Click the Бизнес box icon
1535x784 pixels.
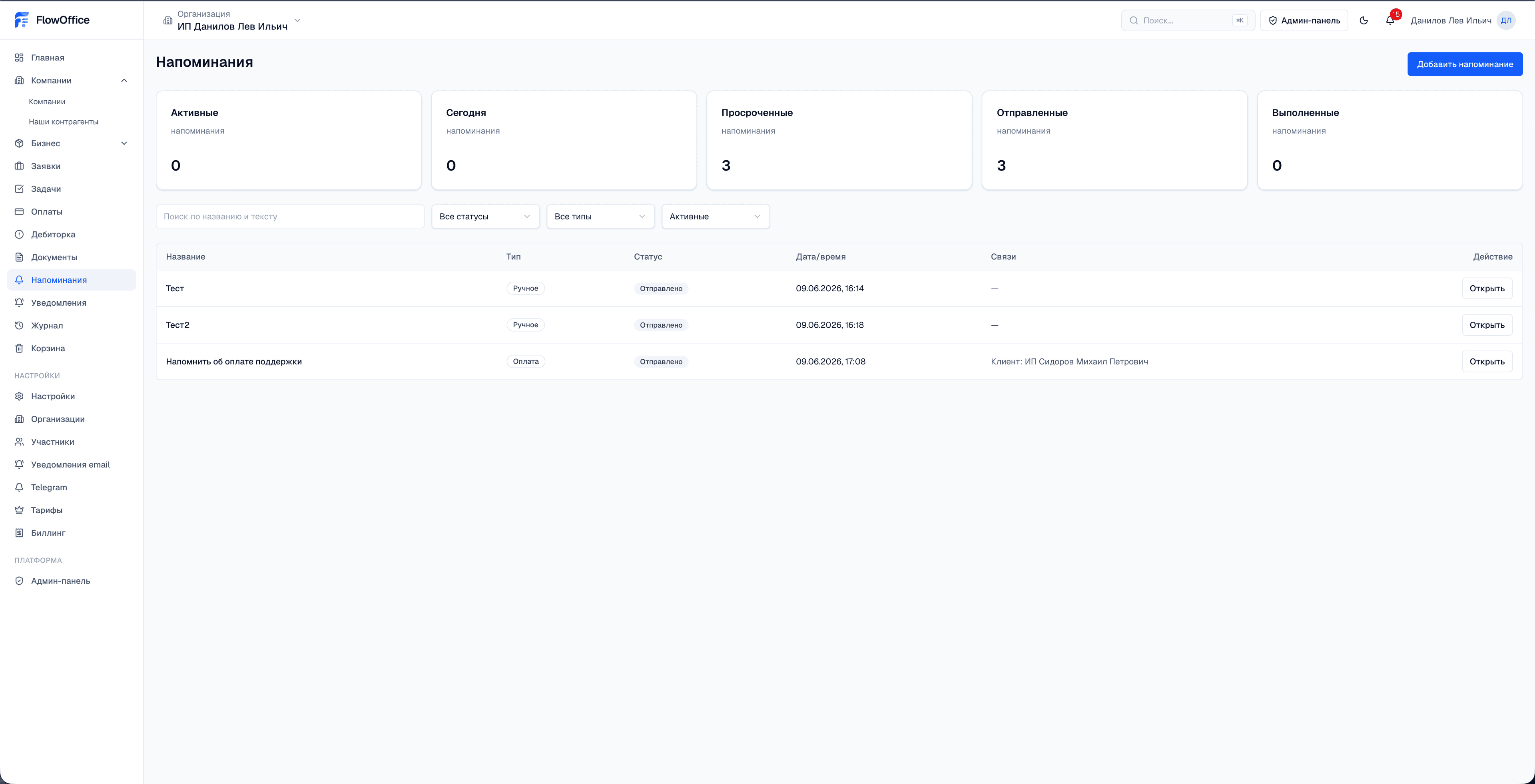(19, 143)
